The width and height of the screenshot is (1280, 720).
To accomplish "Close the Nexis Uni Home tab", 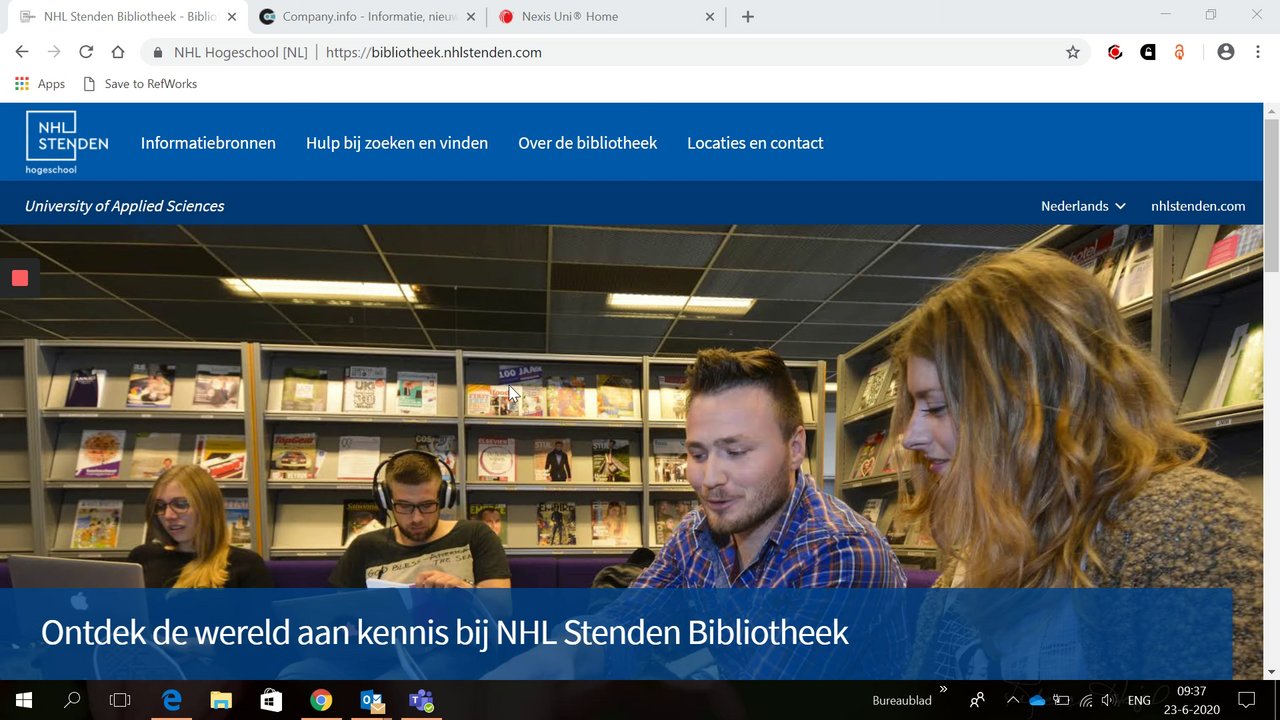I will pos(710,17).
